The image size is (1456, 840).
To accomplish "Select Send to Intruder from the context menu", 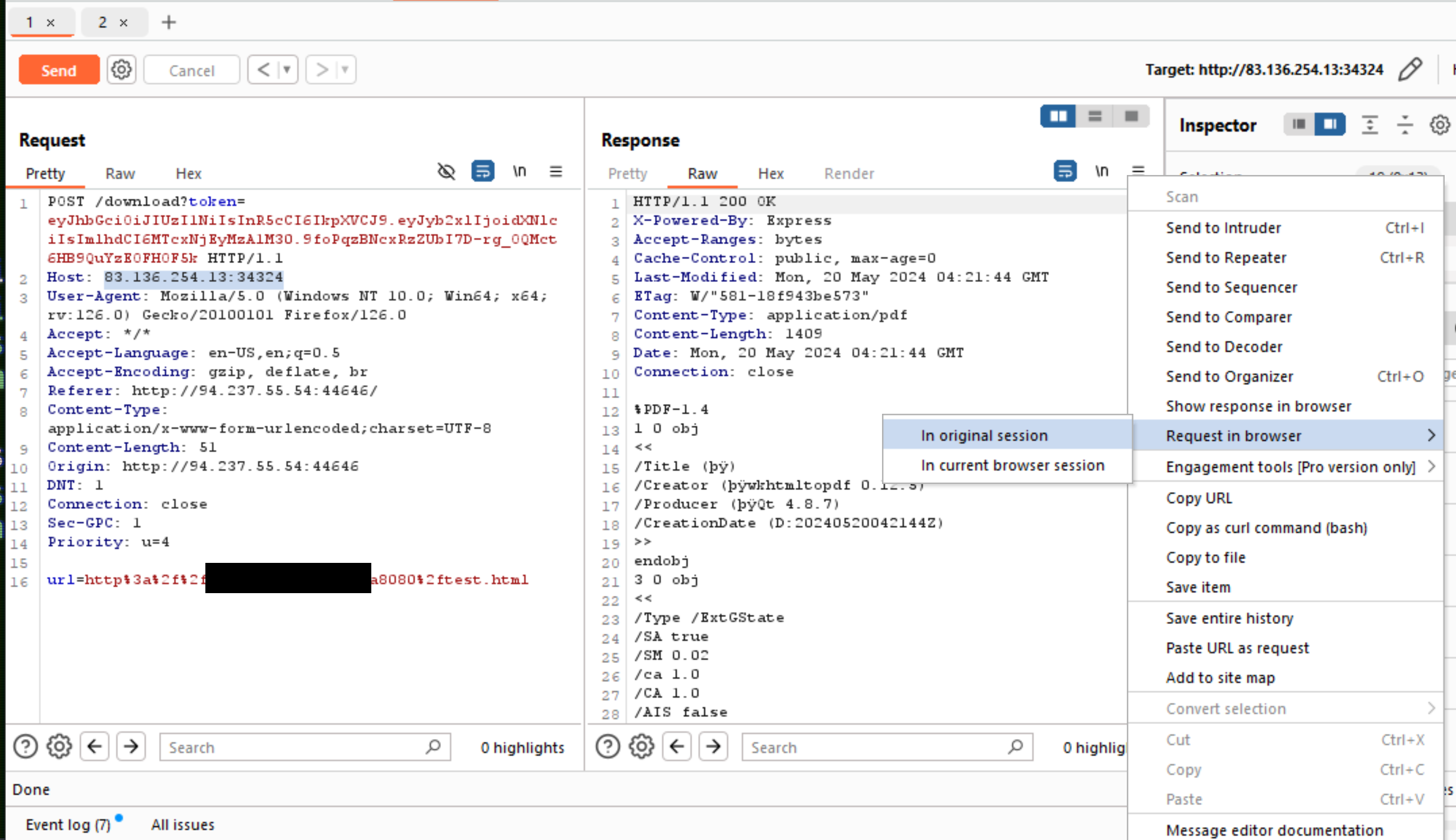I will [1224, 228].
